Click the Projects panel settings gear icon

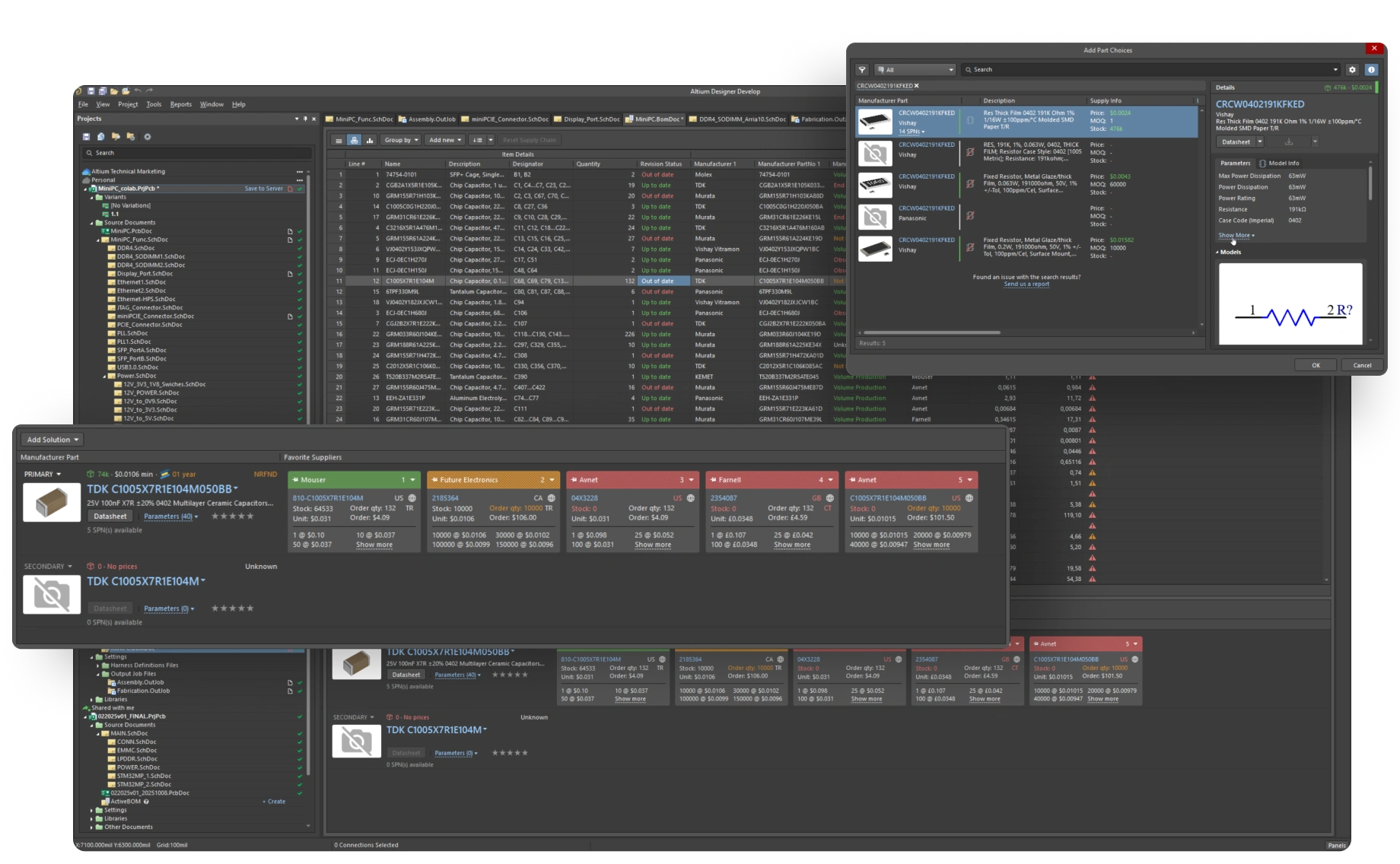(x=148, y=137)
